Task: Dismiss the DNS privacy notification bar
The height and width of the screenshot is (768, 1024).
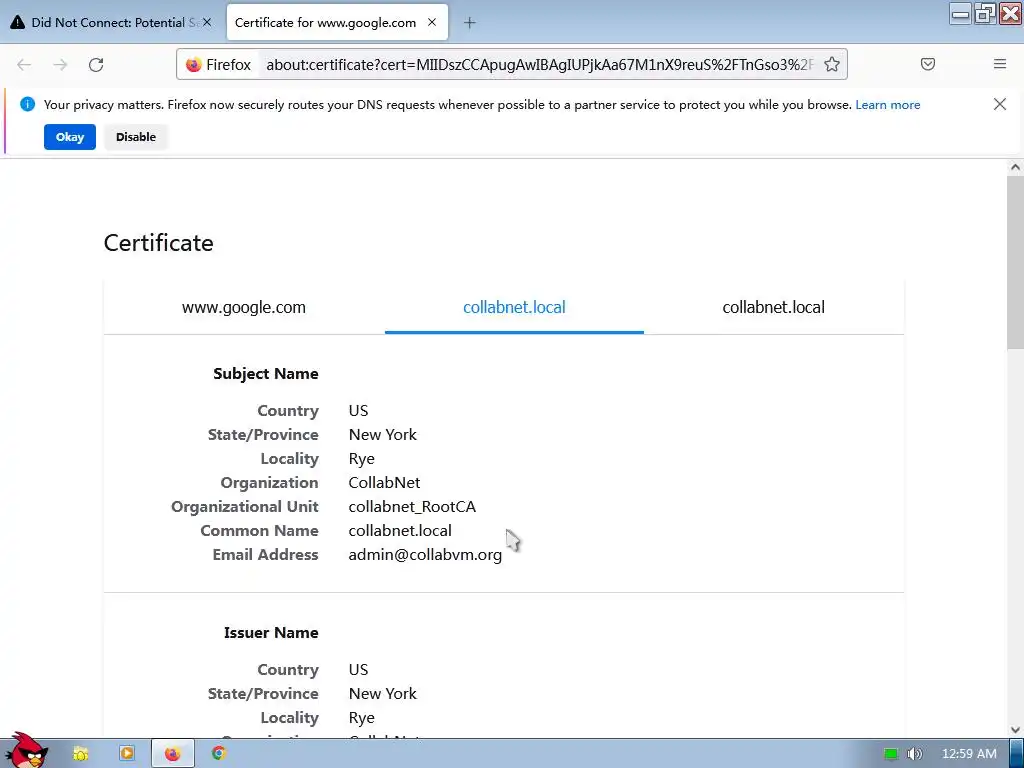Action: pos(999,104)
